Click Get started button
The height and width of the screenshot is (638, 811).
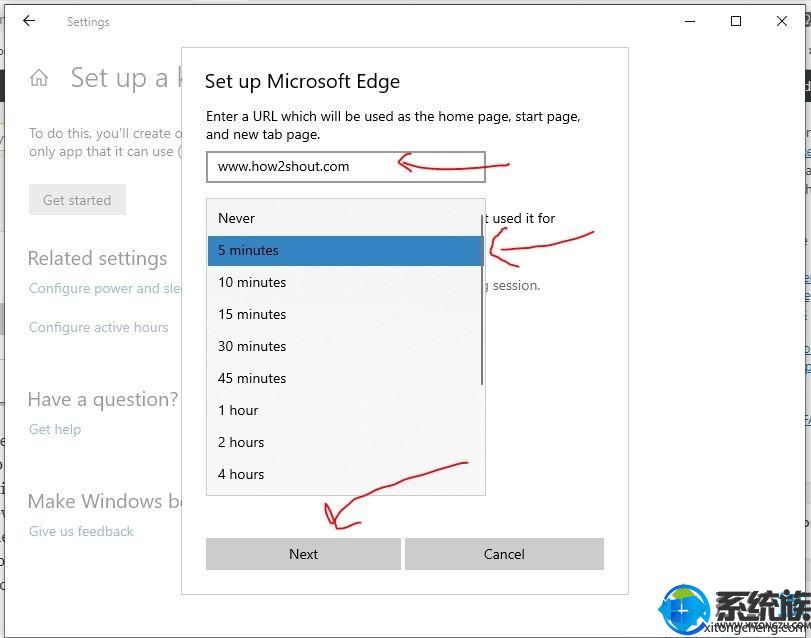tap(77, 200)
